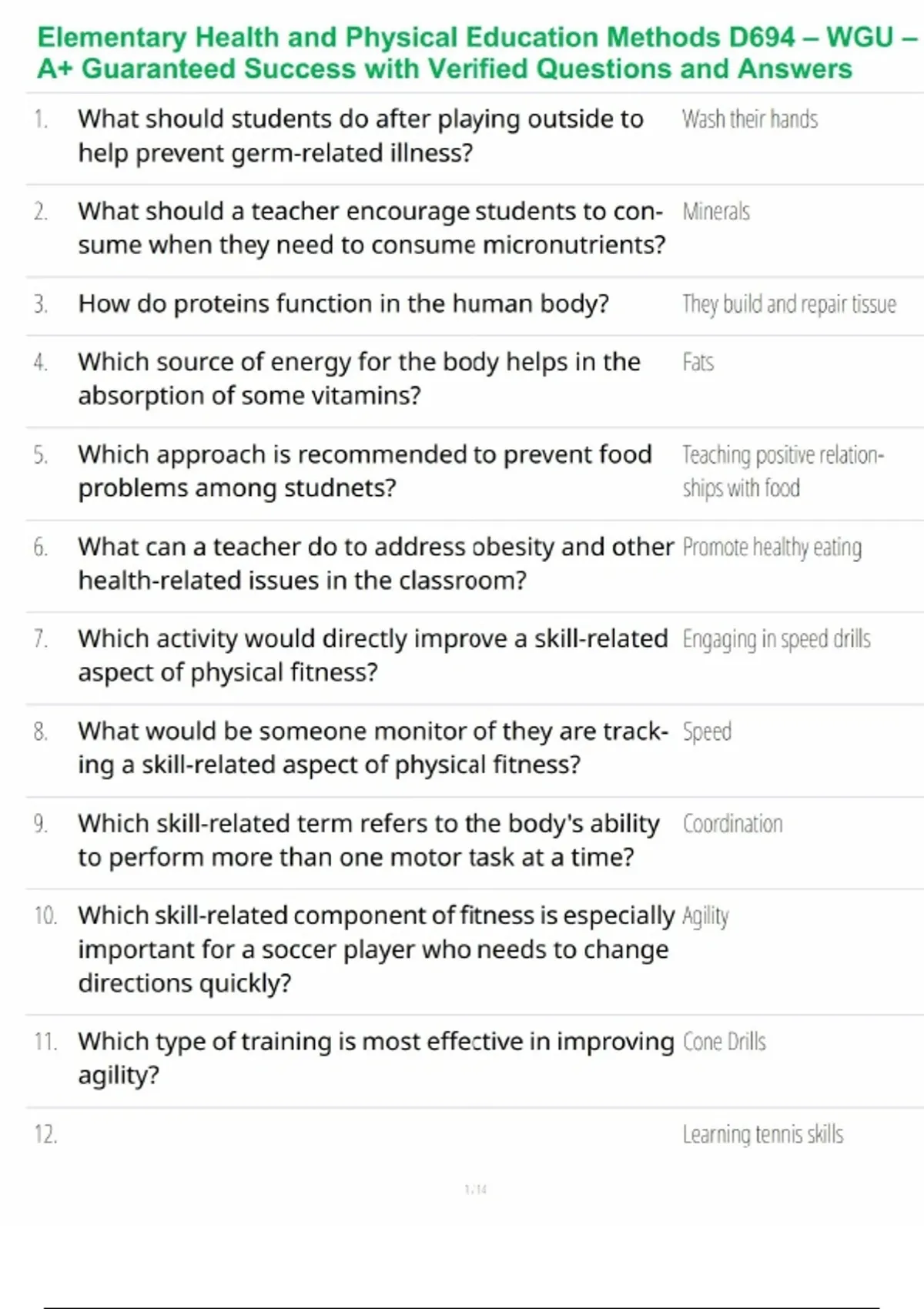Click the question about preventing food problems
The height and width of the screenshot is (1309, 924).
pos(364,470)
